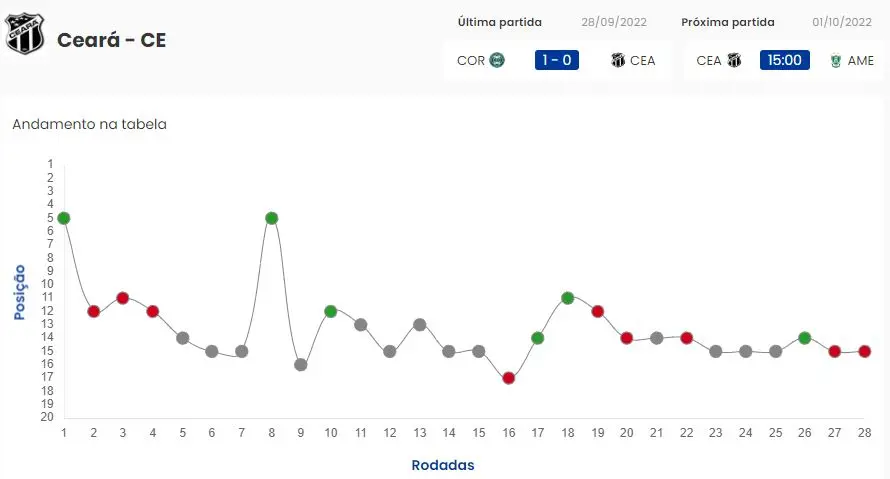Viewport: 890px width, 479px height.
Task: Click the Ceará crest in next match
Action: [x=734, y=60]
